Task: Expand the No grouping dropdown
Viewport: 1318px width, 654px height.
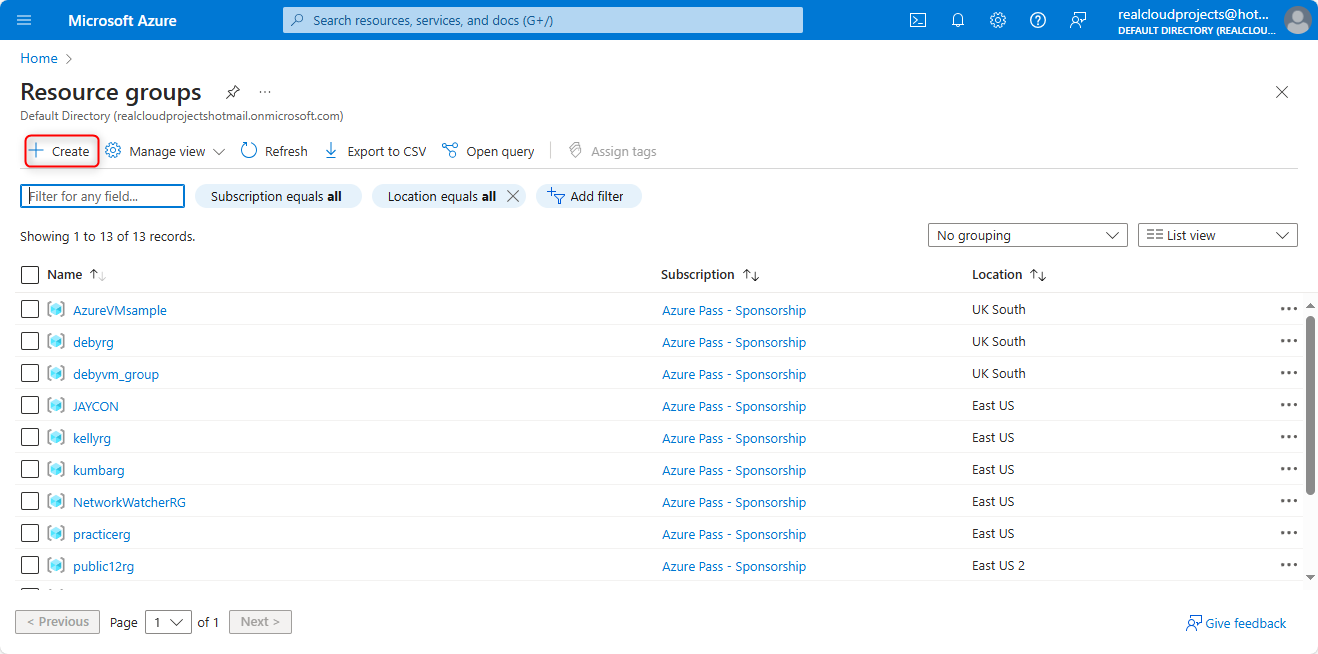Action: tap(1027, 235)
